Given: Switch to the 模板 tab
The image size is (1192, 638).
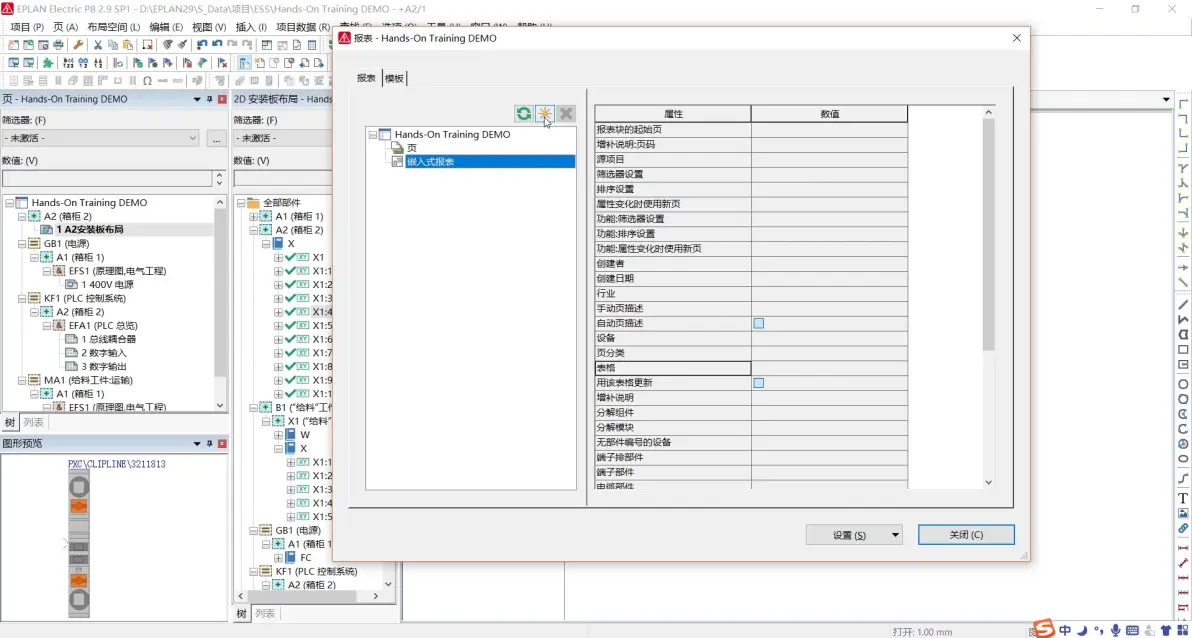Looking at the screenshot, I should point(395,78).
